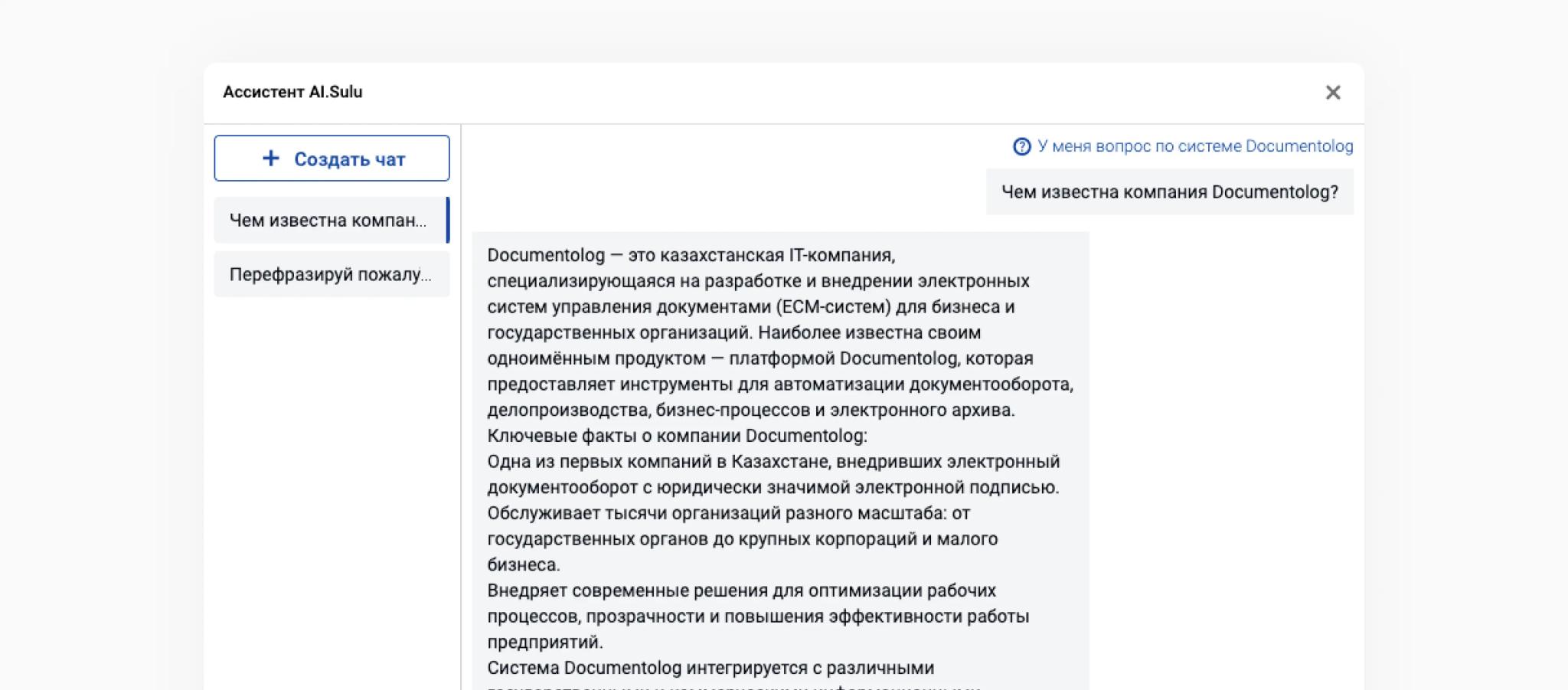The image size is (1568, 690).
Task: Click the "Ассистент AI.Sulu" dialog title
Action: pos(292,92)
